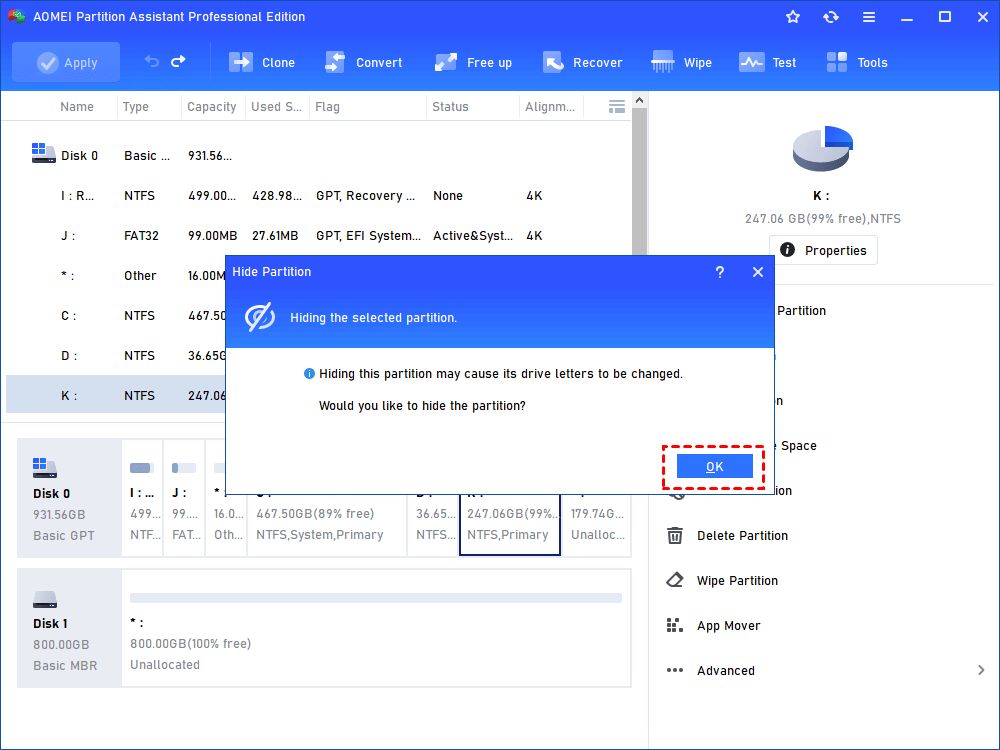Image resolution: width=1000 pixels, height=750 pixels.
Task: Click the Undo arrow icon
Action: click(152, 62)
